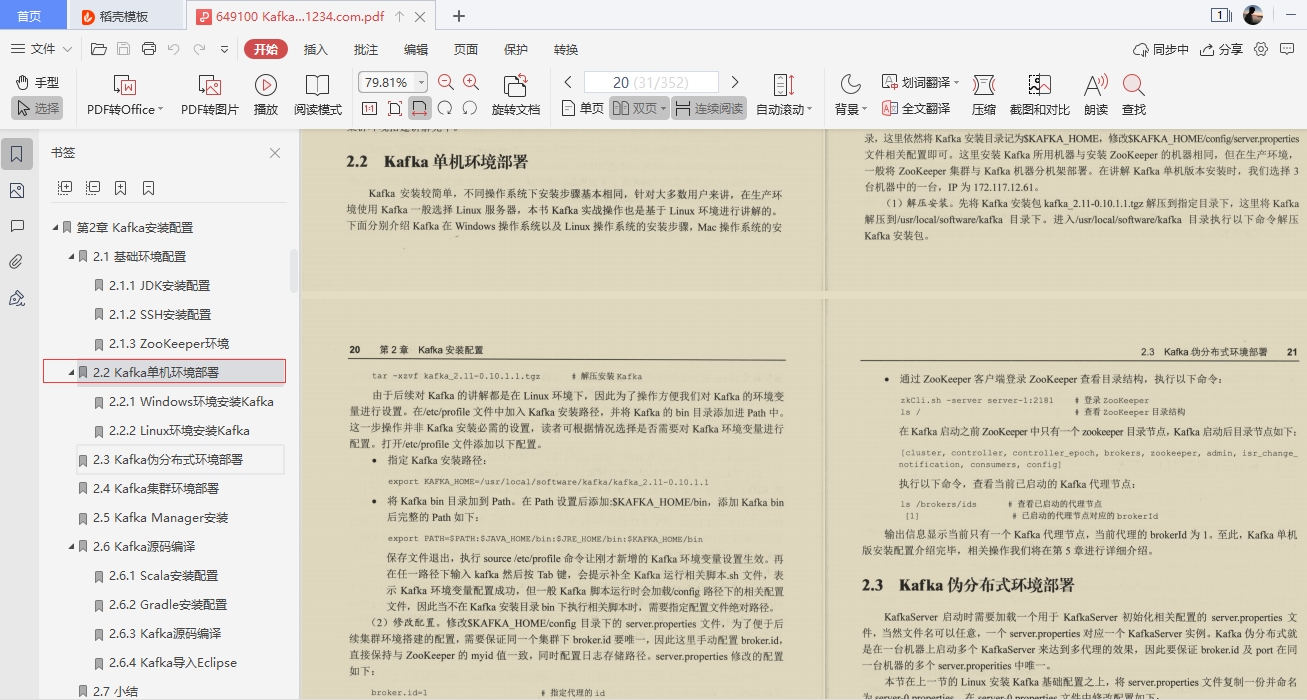This screenshot has width=1307, height=700.
Task: Start slideshow with the 播放 play icon
Action: [x=265, y=94]
